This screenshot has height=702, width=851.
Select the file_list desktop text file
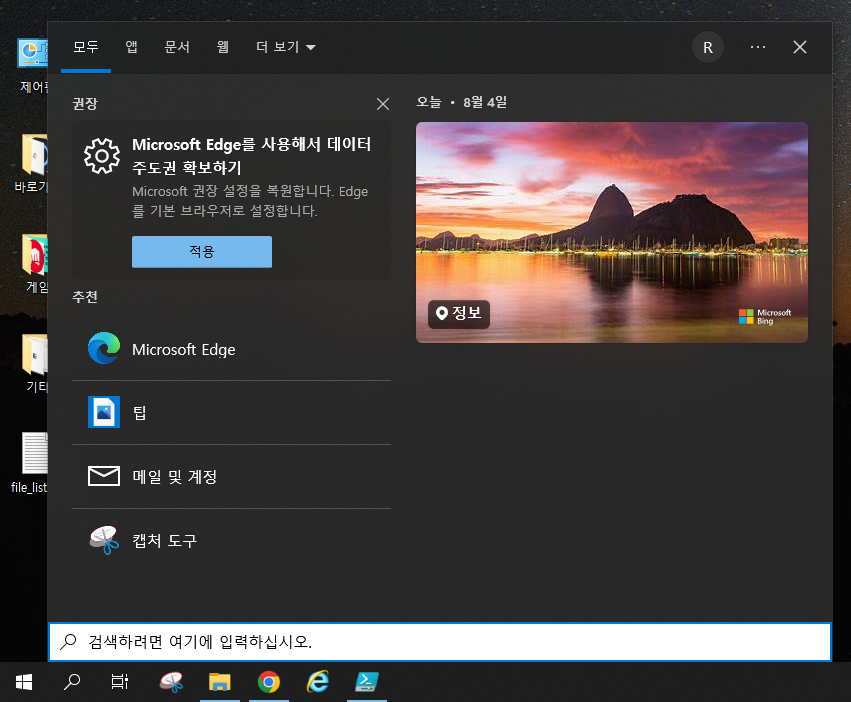[30, 463]
